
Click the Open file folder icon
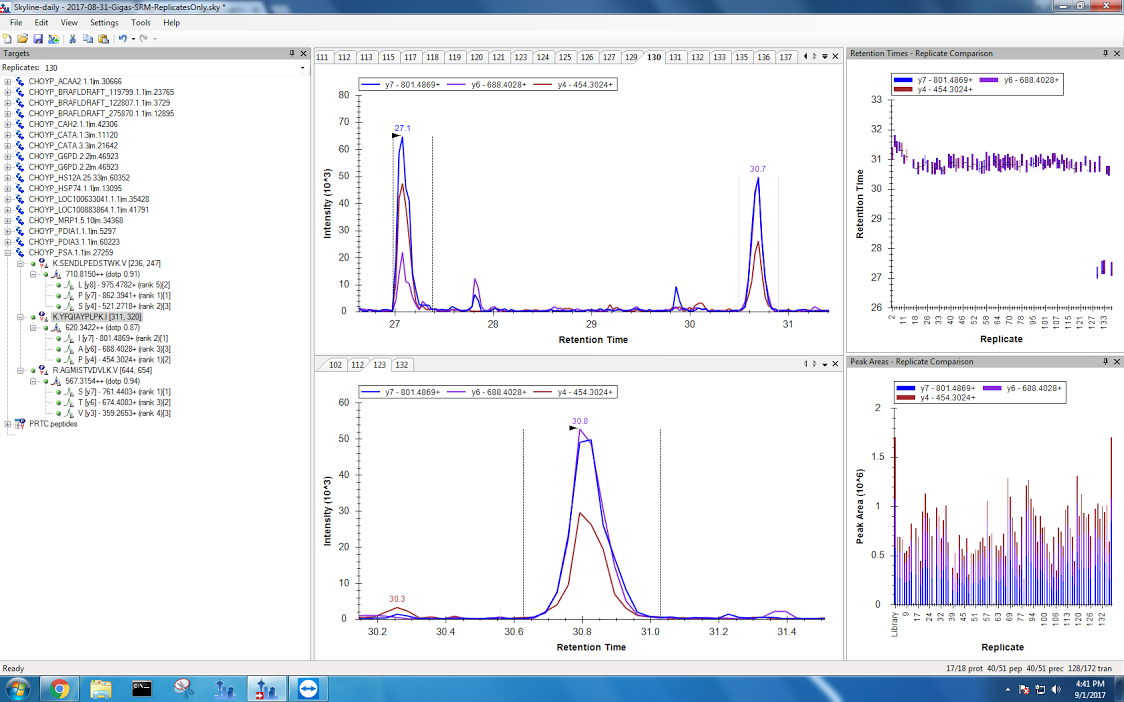click(23, 38)
